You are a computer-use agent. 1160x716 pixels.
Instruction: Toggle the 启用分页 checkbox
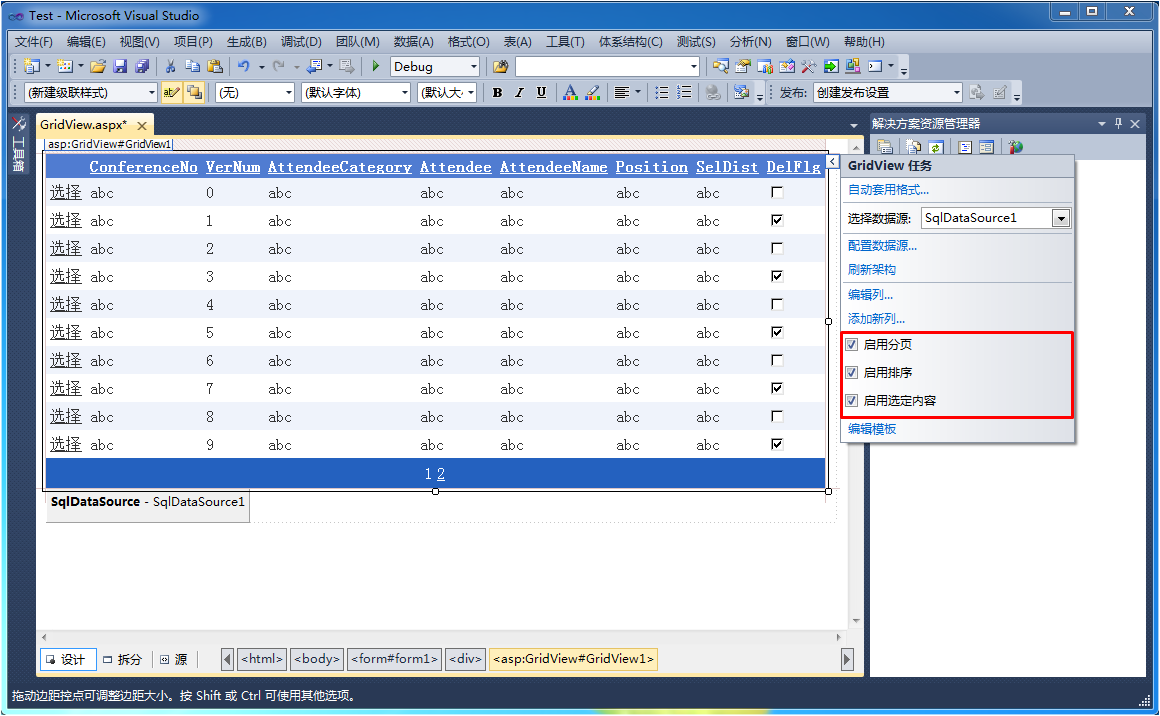pyautogui.click(x=852, y=345)
